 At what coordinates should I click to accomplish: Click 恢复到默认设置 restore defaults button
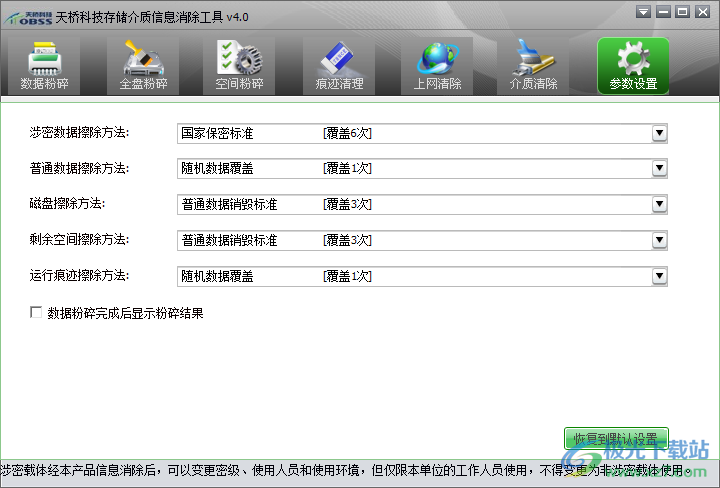click(x=616, y=438)
